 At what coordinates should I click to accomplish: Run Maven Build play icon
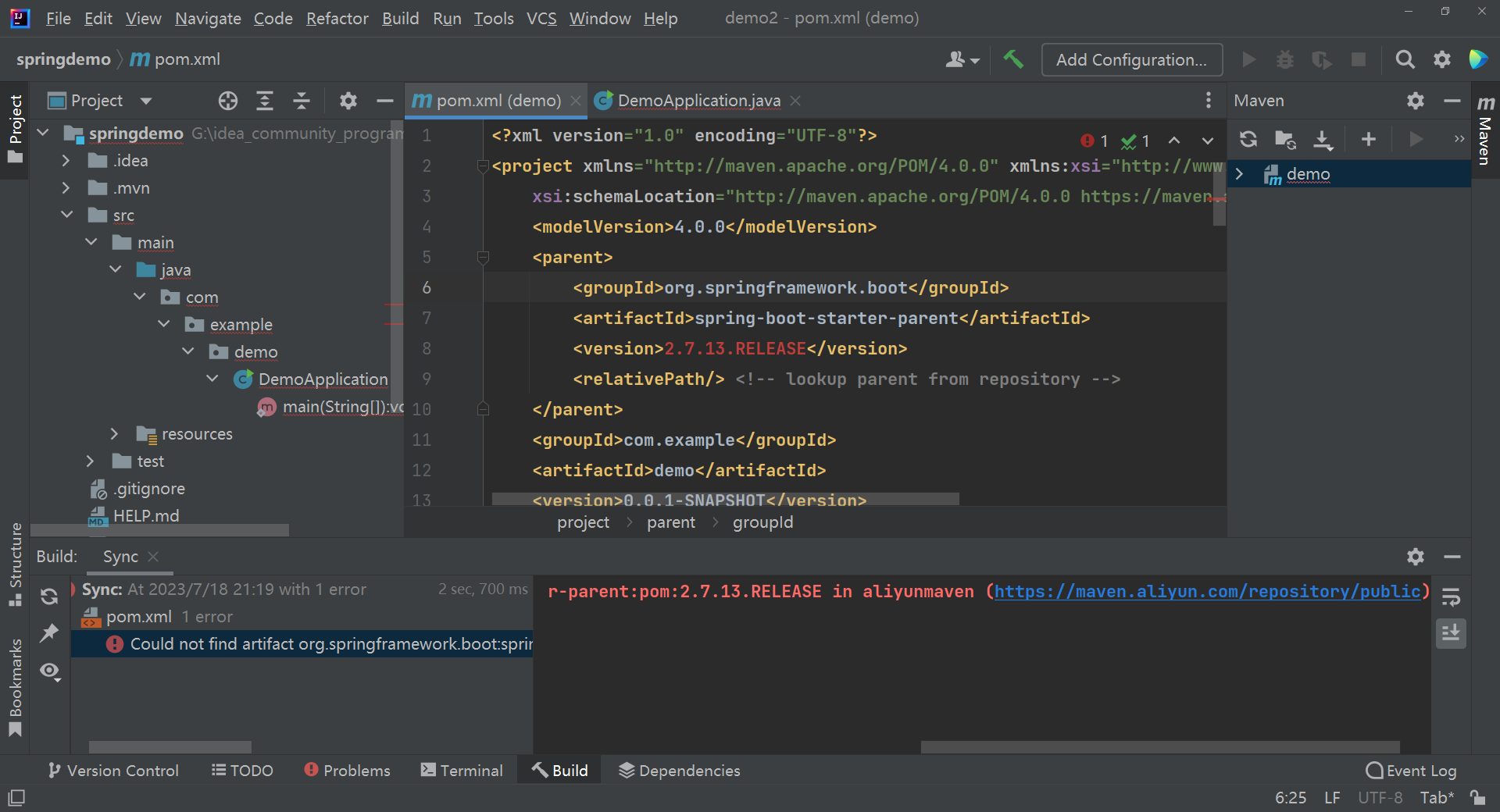pyautogui.click(x=1416, y=139)
